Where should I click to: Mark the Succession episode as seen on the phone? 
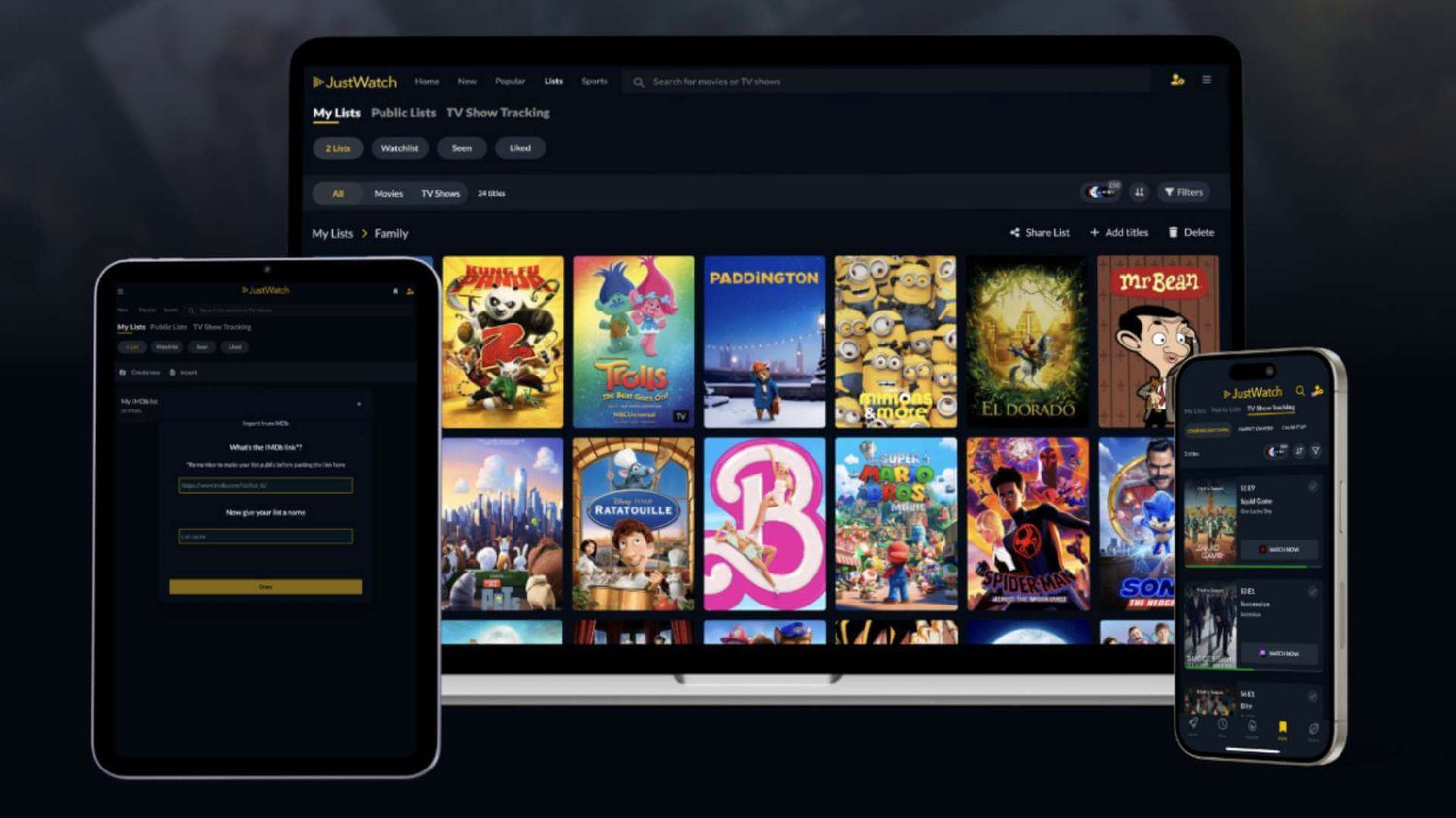(x=1312, y=591)
